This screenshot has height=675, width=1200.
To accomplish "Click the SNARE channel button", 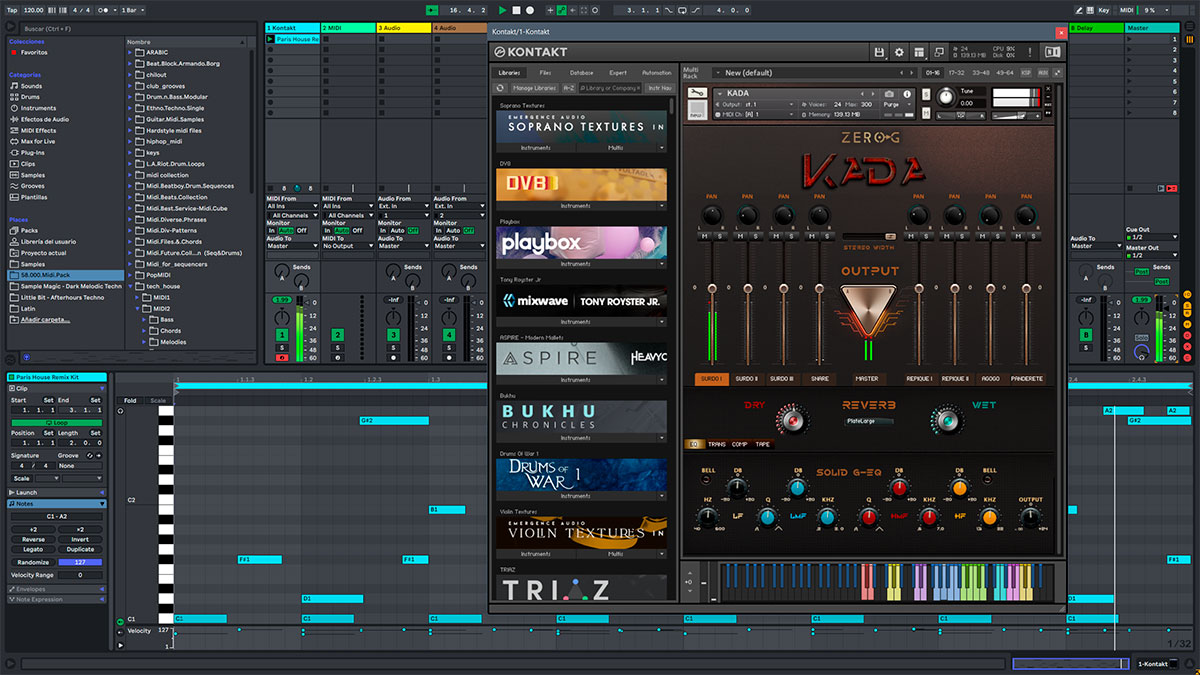I will tap(820, 379).
